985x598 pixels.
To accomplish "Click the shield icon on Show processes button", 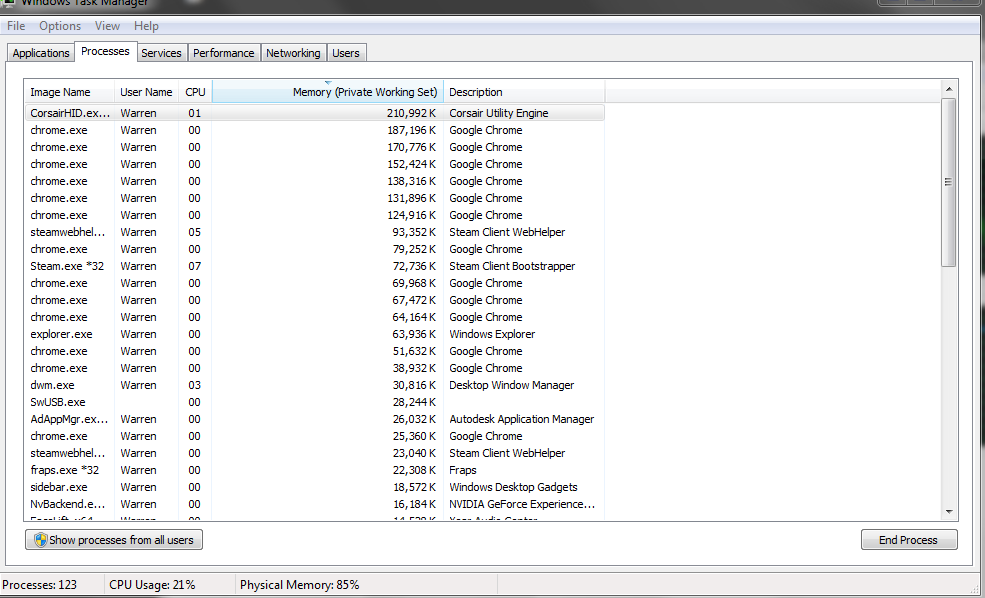I will [x=41, y=540].
